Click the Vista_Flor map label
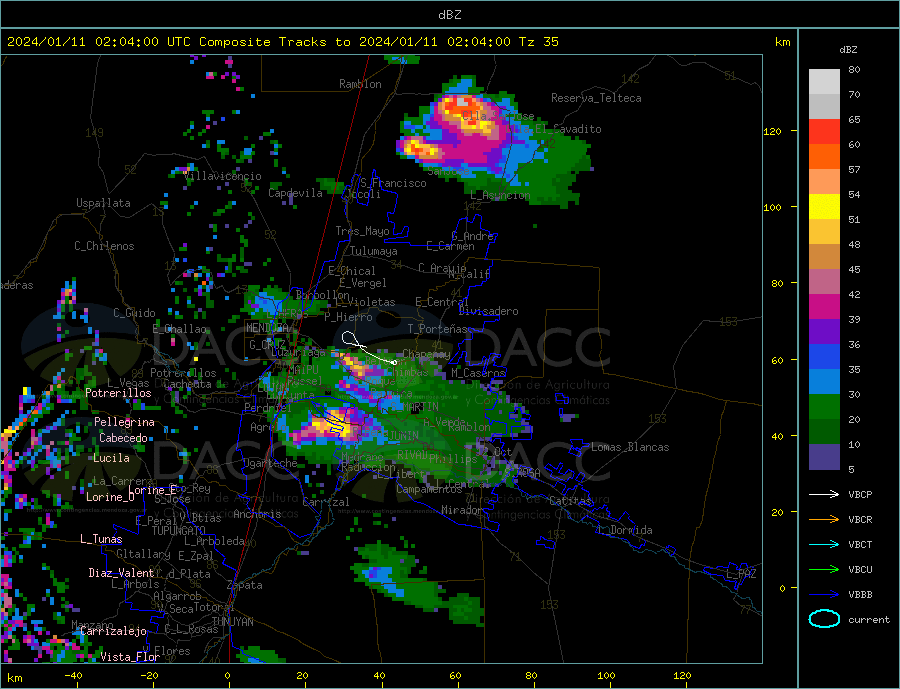 [130, 657]
